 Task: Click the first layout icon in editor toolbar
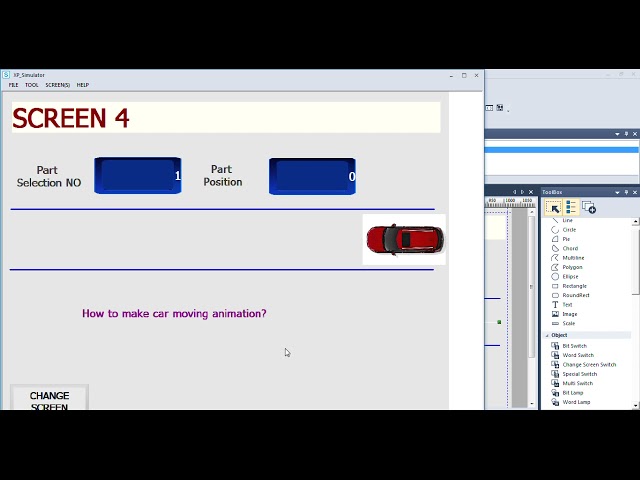489,108
